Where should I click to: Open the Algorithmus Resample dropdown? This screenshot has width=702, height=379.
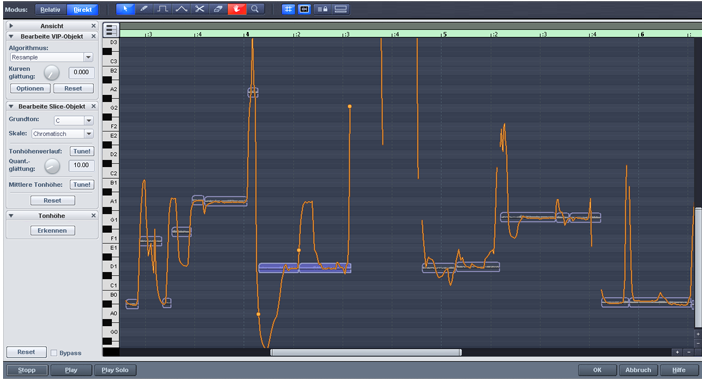click(51, 57)
